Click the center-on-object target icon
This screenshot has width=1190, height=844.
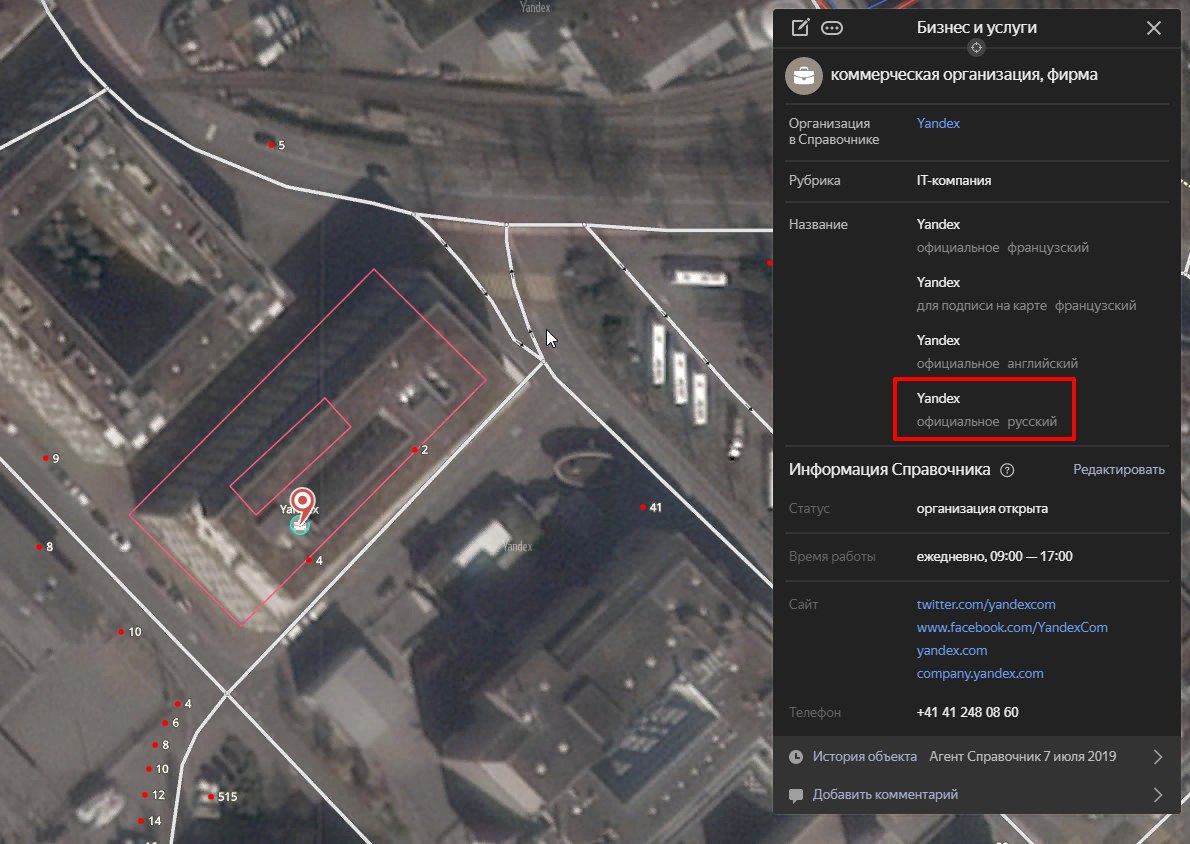(x=976, y=48)
